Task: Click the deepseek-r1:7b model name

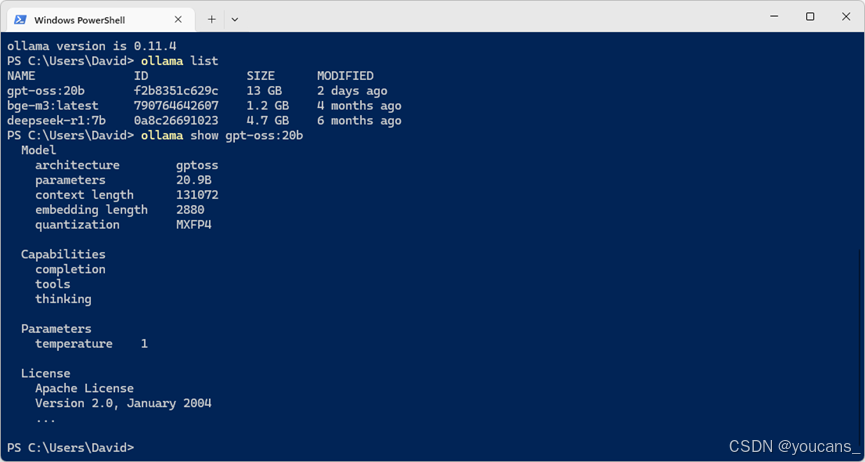Action: pyautogui.click(x=56, y=120)
